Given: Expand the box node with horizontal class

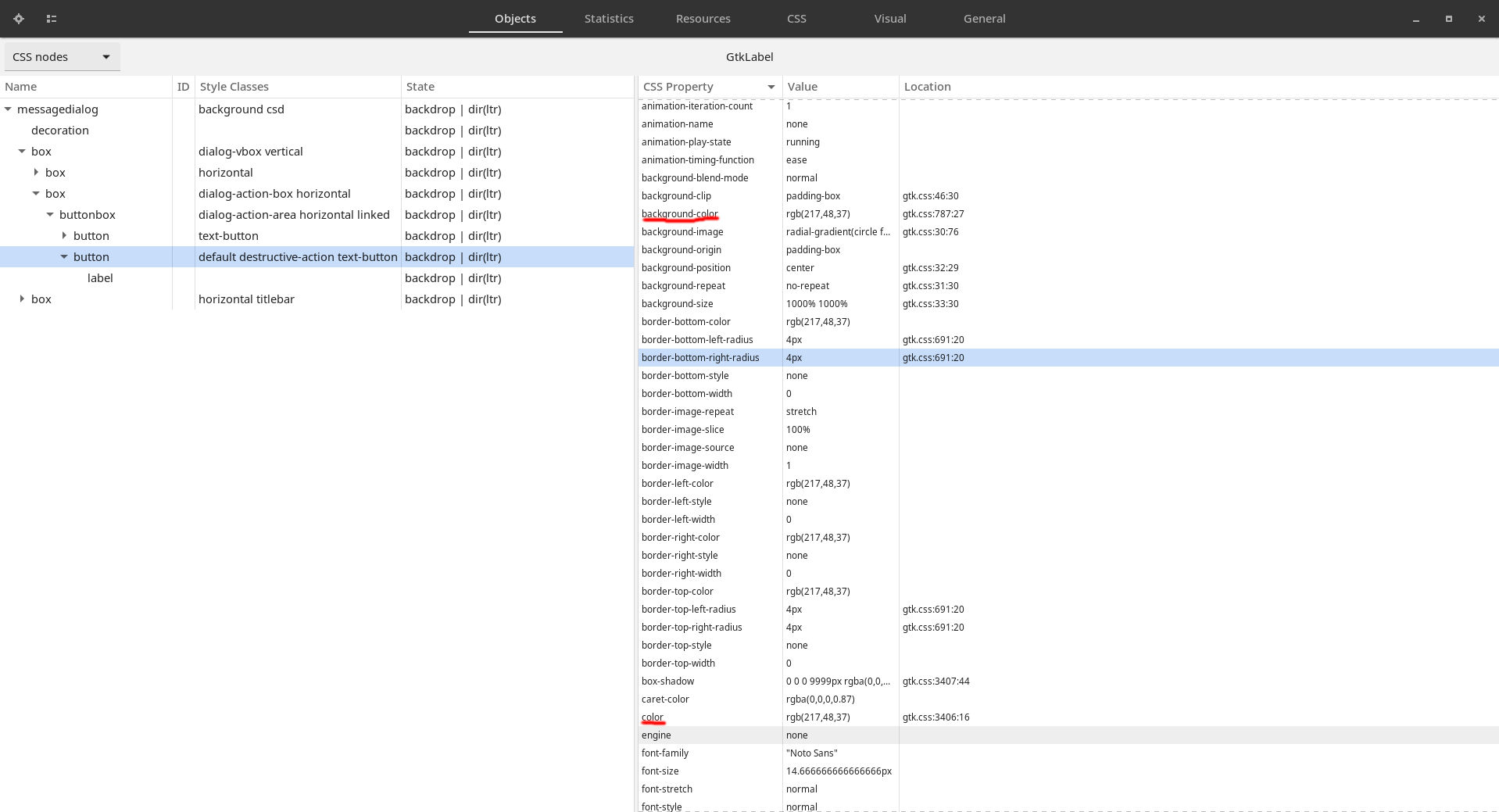Looking at the screenshot, I should click(x=36, y=173).
